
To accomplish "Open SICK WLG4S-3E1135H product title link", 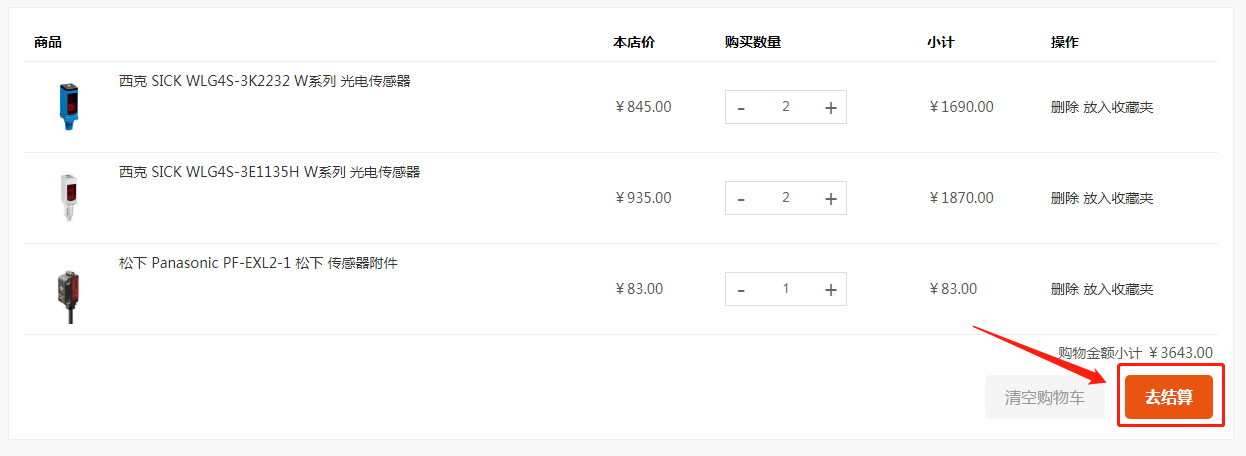I will (x=269, y=172).
